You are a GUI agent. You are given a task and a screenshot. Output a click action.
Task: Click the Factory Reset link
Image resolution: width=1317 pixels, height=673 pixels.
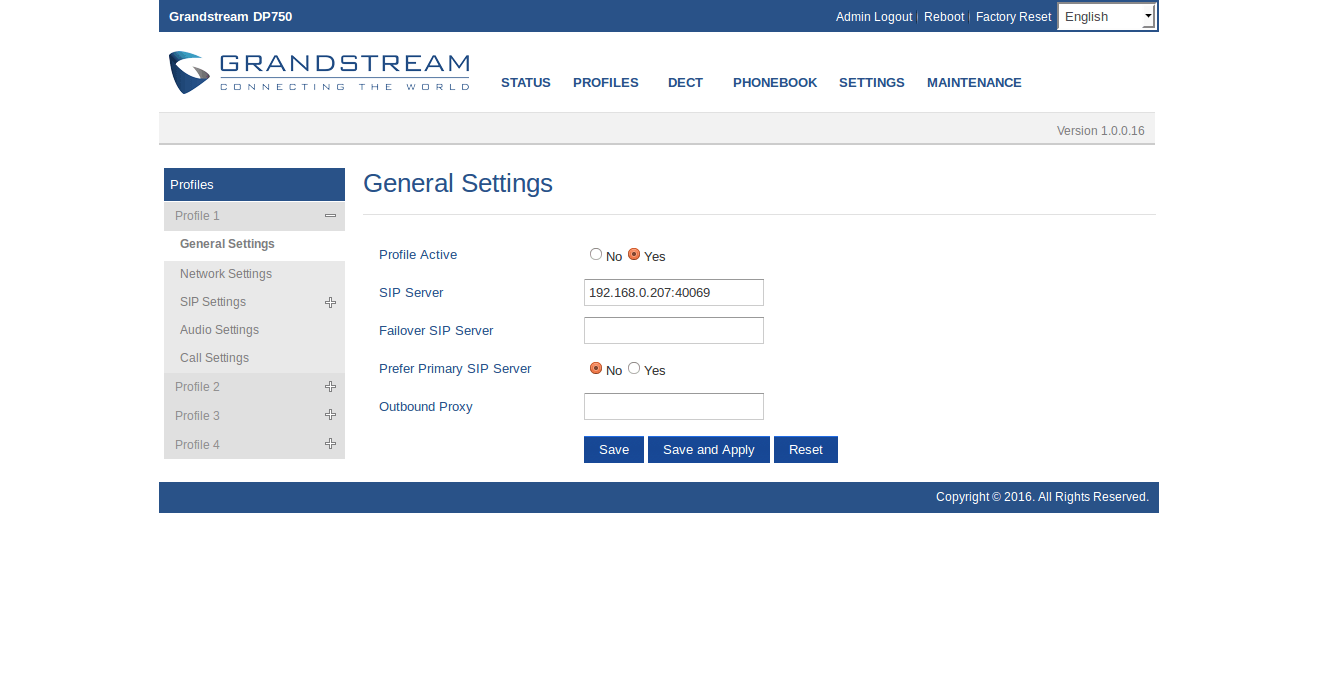click(x=1013, y=17)
